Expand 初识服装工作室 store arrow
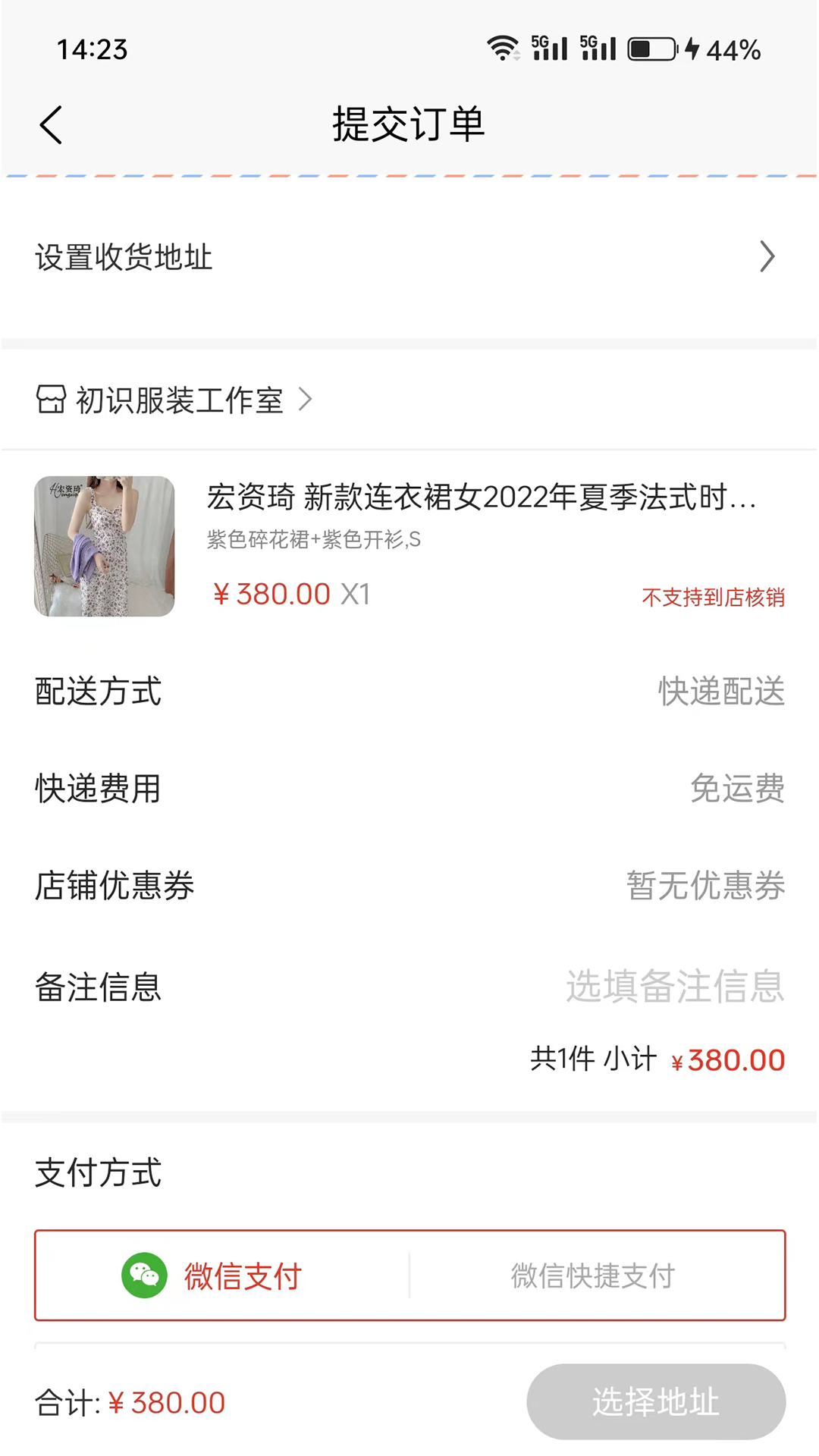Image resolution: width=819 pixels, height=1456 pixels. tap(306, 399)
